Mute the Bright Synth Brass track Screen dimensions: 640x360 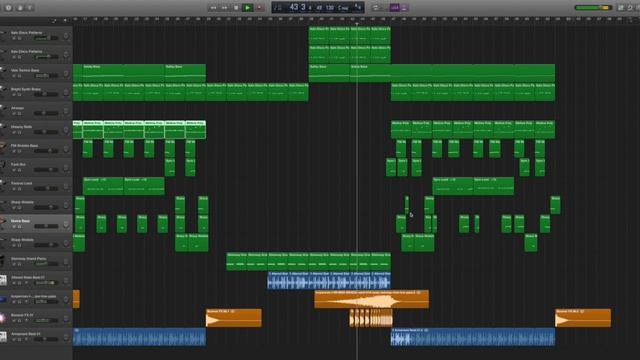pyautogui.click(x=14, y=95)
